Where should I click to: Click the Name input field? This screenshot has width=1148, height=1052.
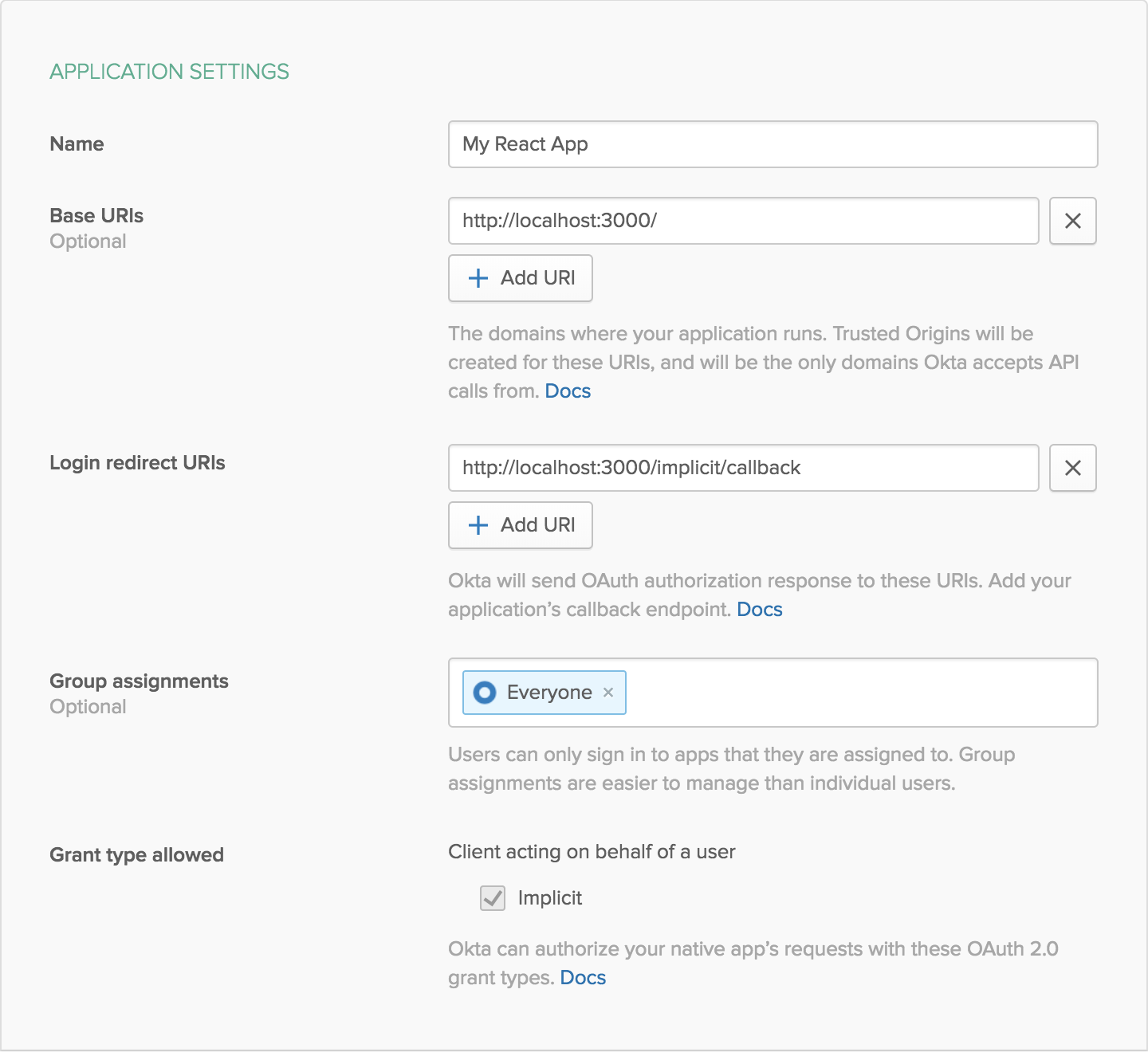click(x=772, y=144)
